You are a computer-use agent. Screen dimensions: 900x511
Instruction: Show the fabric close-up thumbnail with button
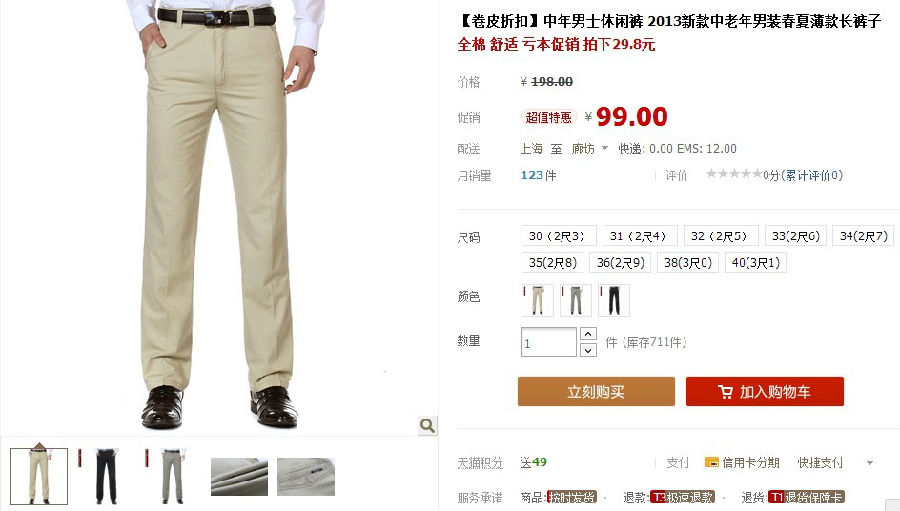[x=305, y=477]
